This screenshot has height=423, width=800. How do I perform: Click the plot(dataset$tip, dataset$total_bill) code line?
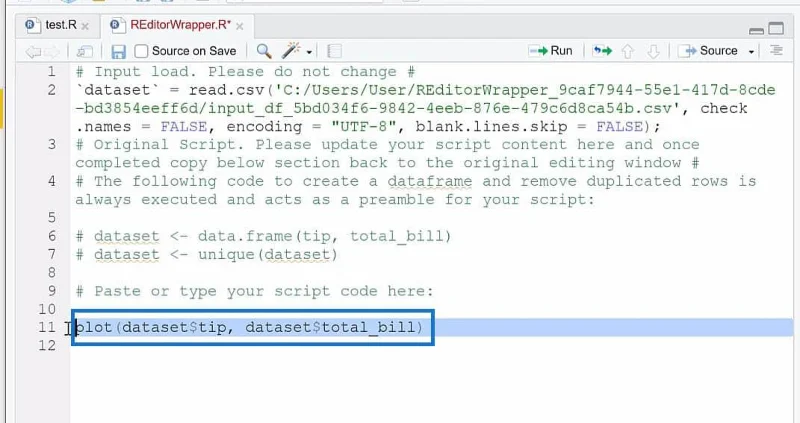tap(249, 327)
